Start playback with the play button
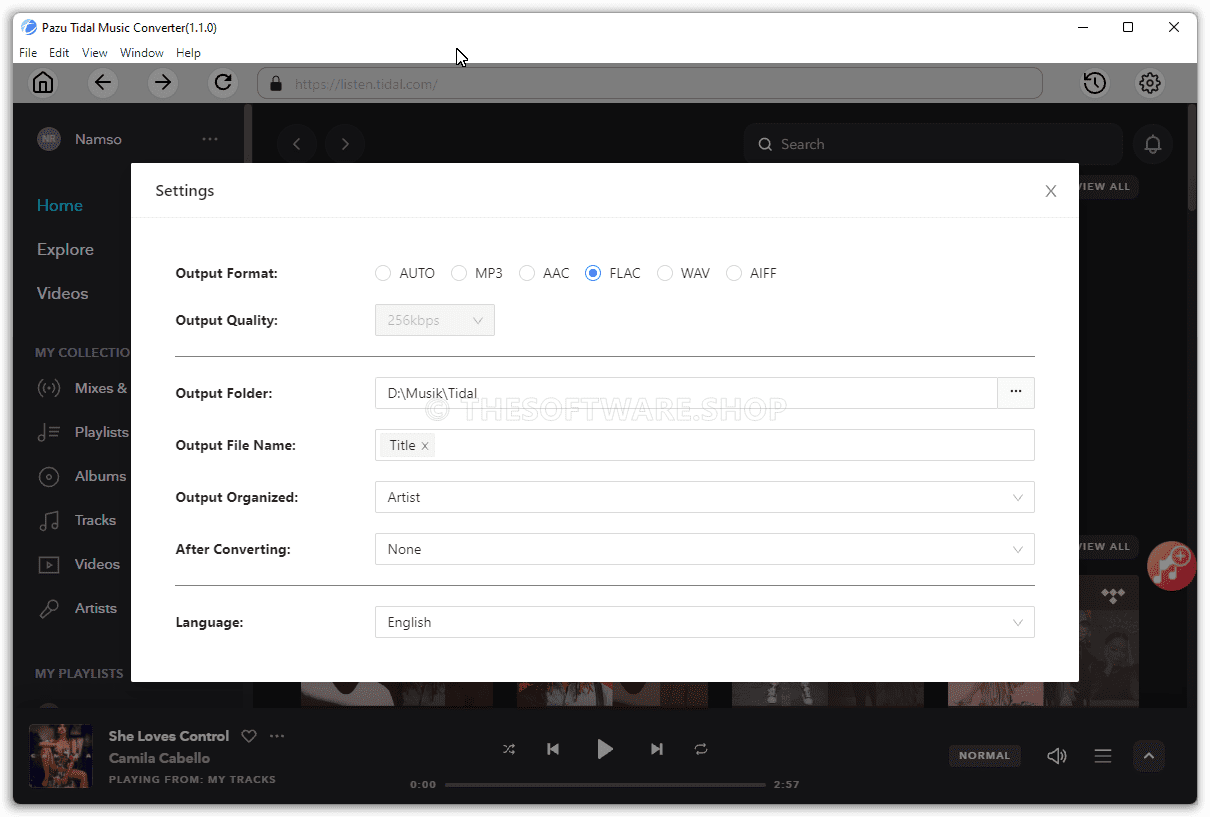 [605, 749]
